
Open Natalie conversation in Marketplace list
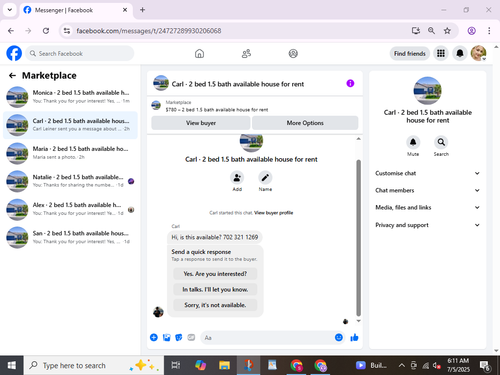pos(70,181)
